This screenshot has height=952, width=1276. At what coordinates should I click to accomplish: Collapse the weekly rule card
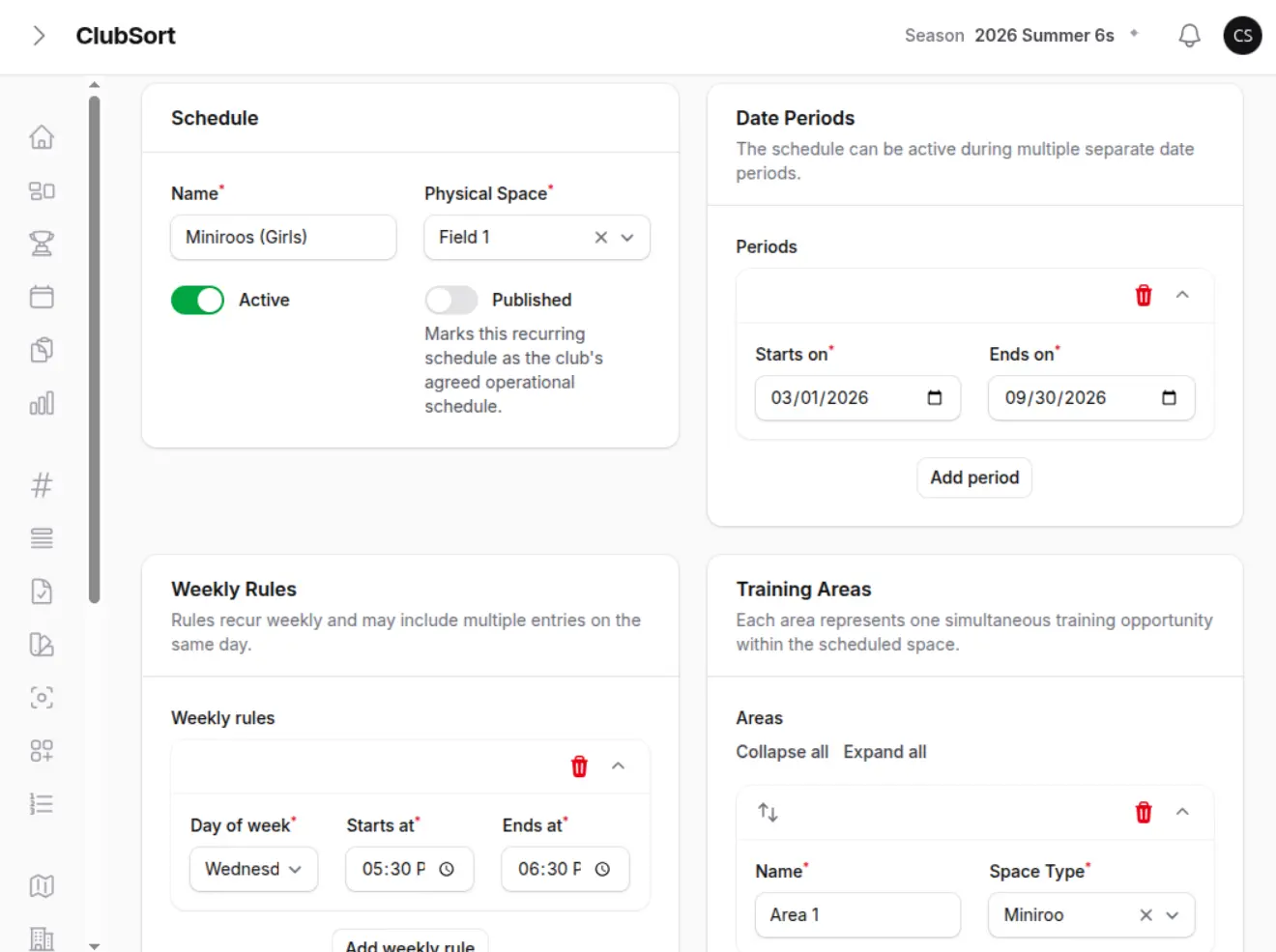coord(618,766)
